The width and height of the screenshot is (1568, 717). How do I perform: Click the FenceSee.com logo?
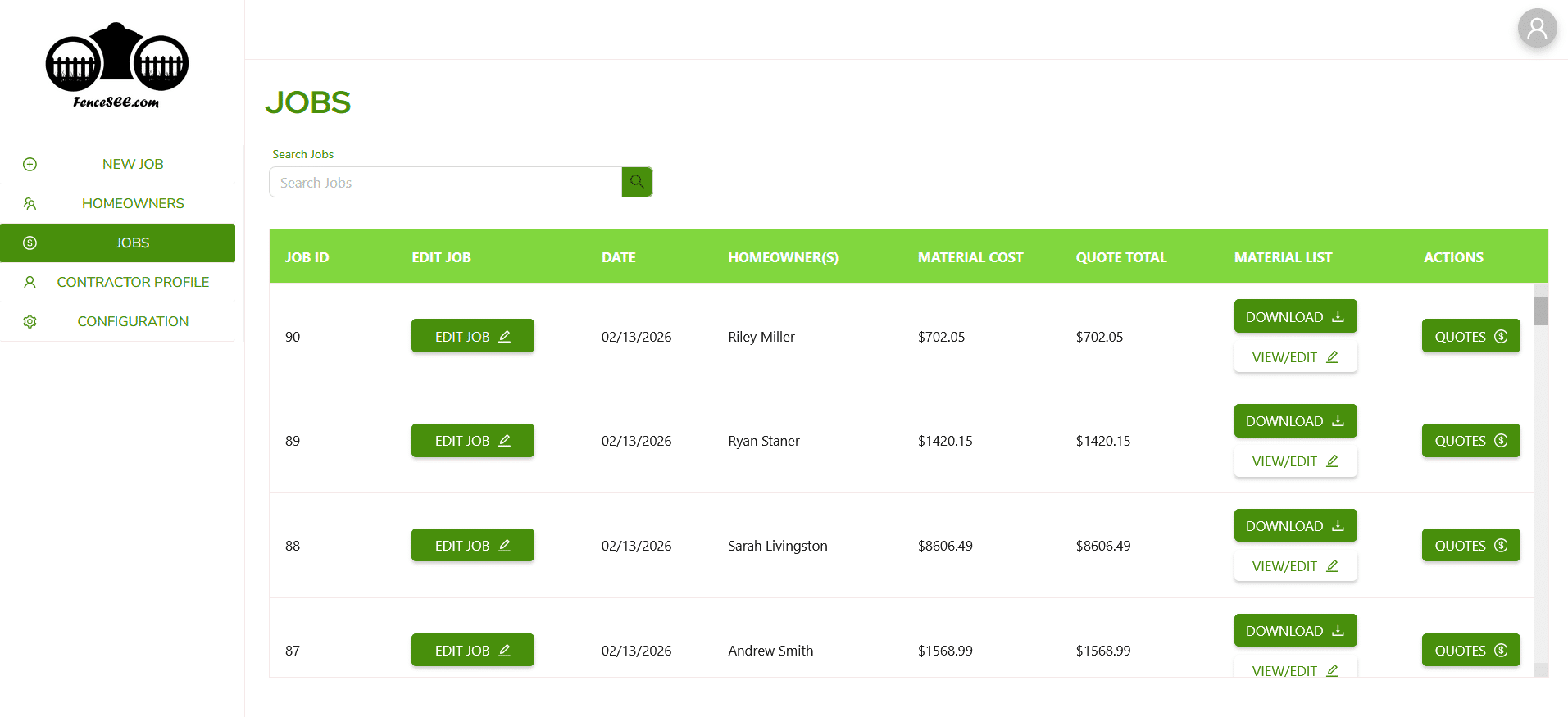116,66
